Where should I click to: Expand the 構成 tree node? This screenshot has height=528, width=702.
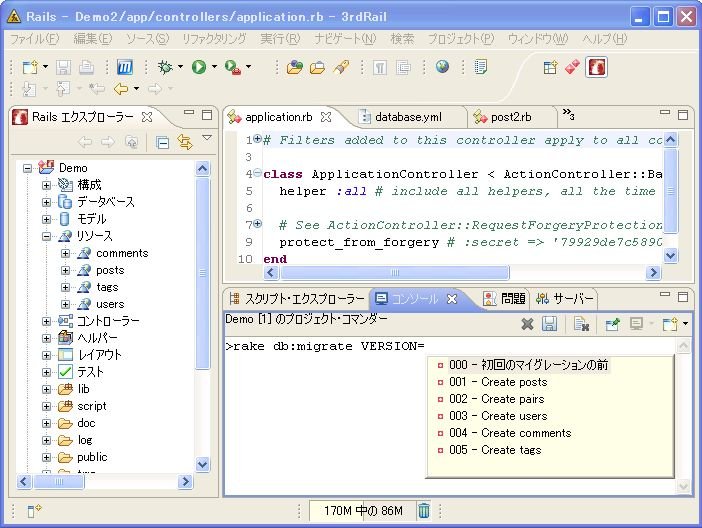click(x=46, y=185)
